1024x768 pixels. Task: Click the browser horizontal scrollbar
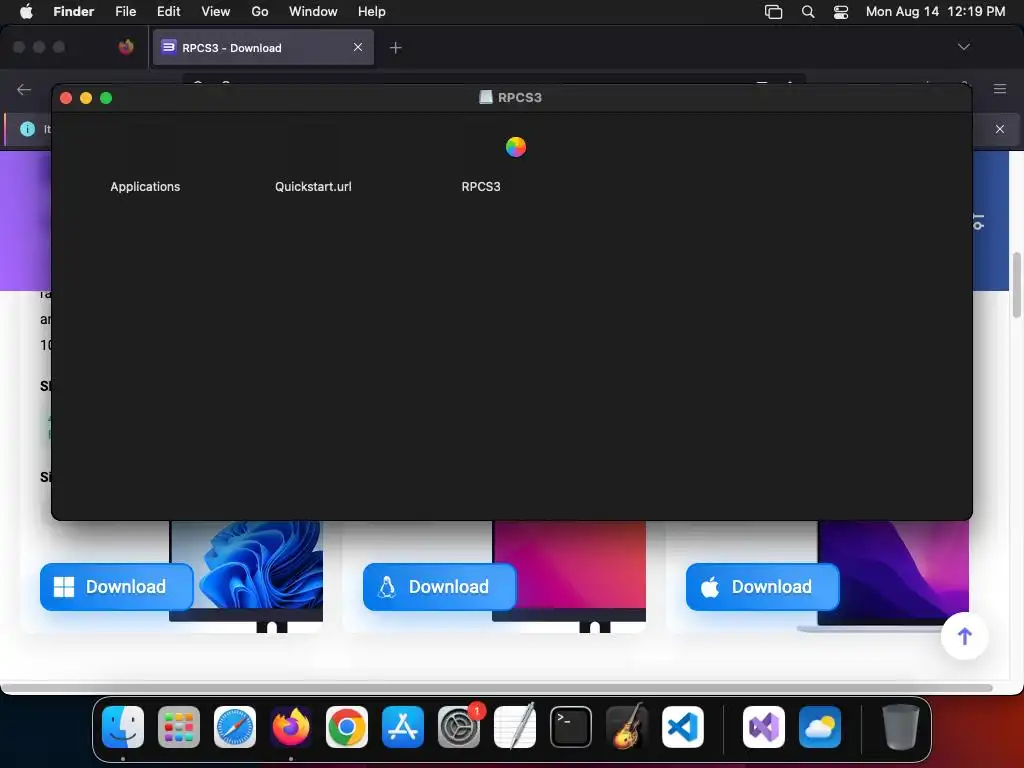[x=498, y=688]
